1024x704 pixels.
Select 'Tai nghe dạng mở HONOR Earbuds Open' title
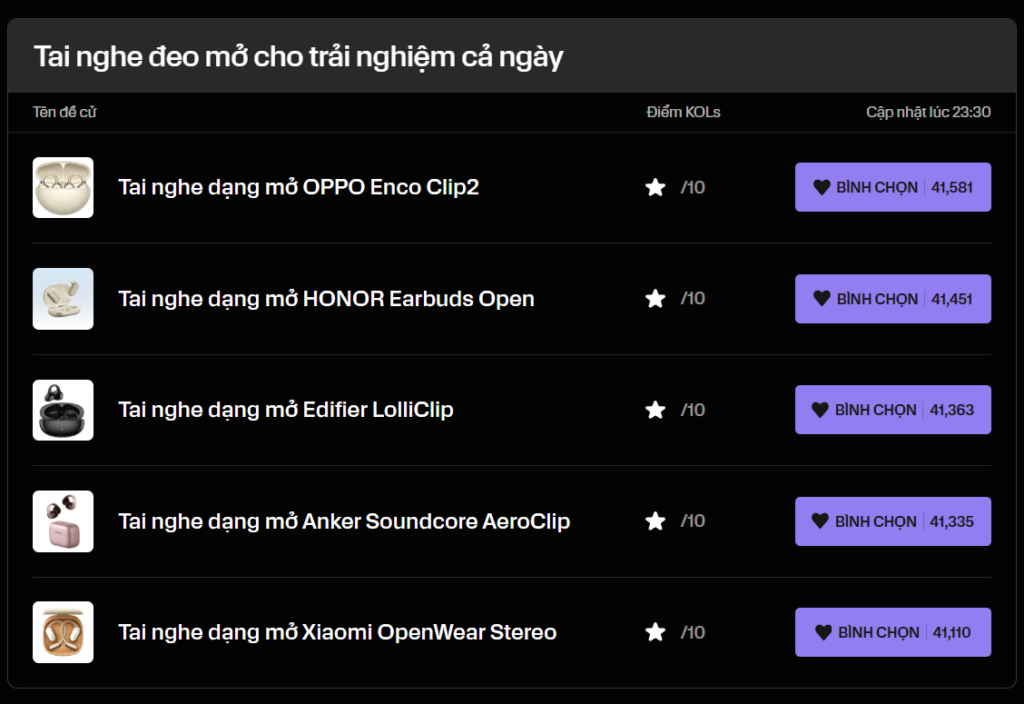326,299
